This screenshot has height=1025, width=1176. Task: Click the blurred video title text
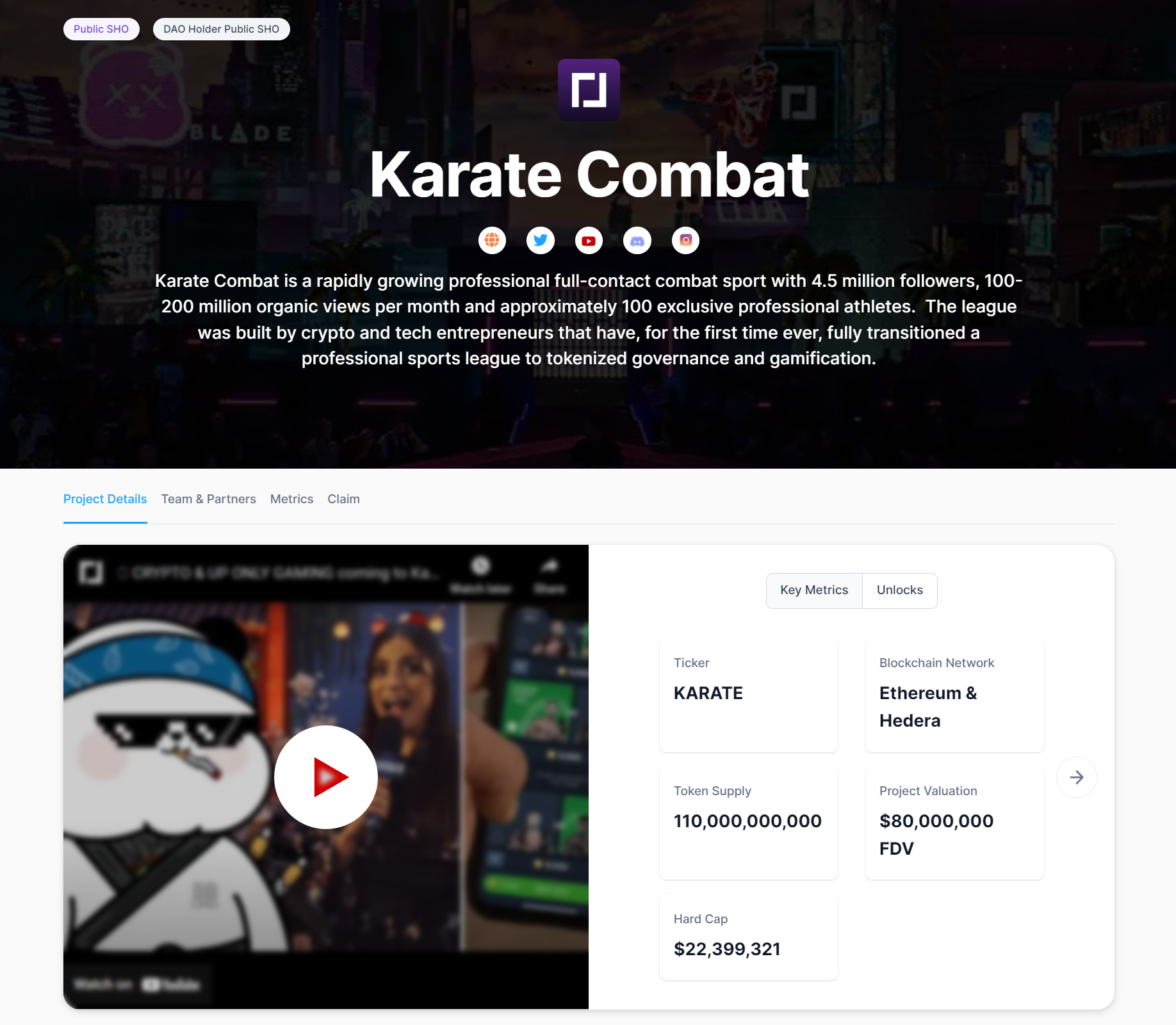click(279, 572)
